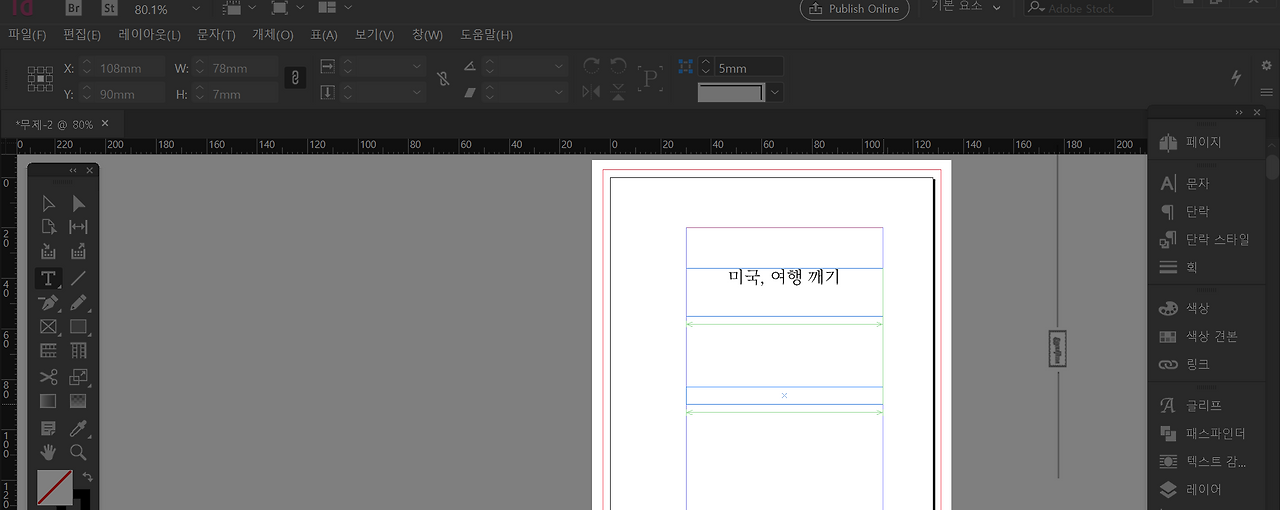Toggle constrain proportions for width and height
The width and height of the screenshot is (1280, 510).
(295, 78)
